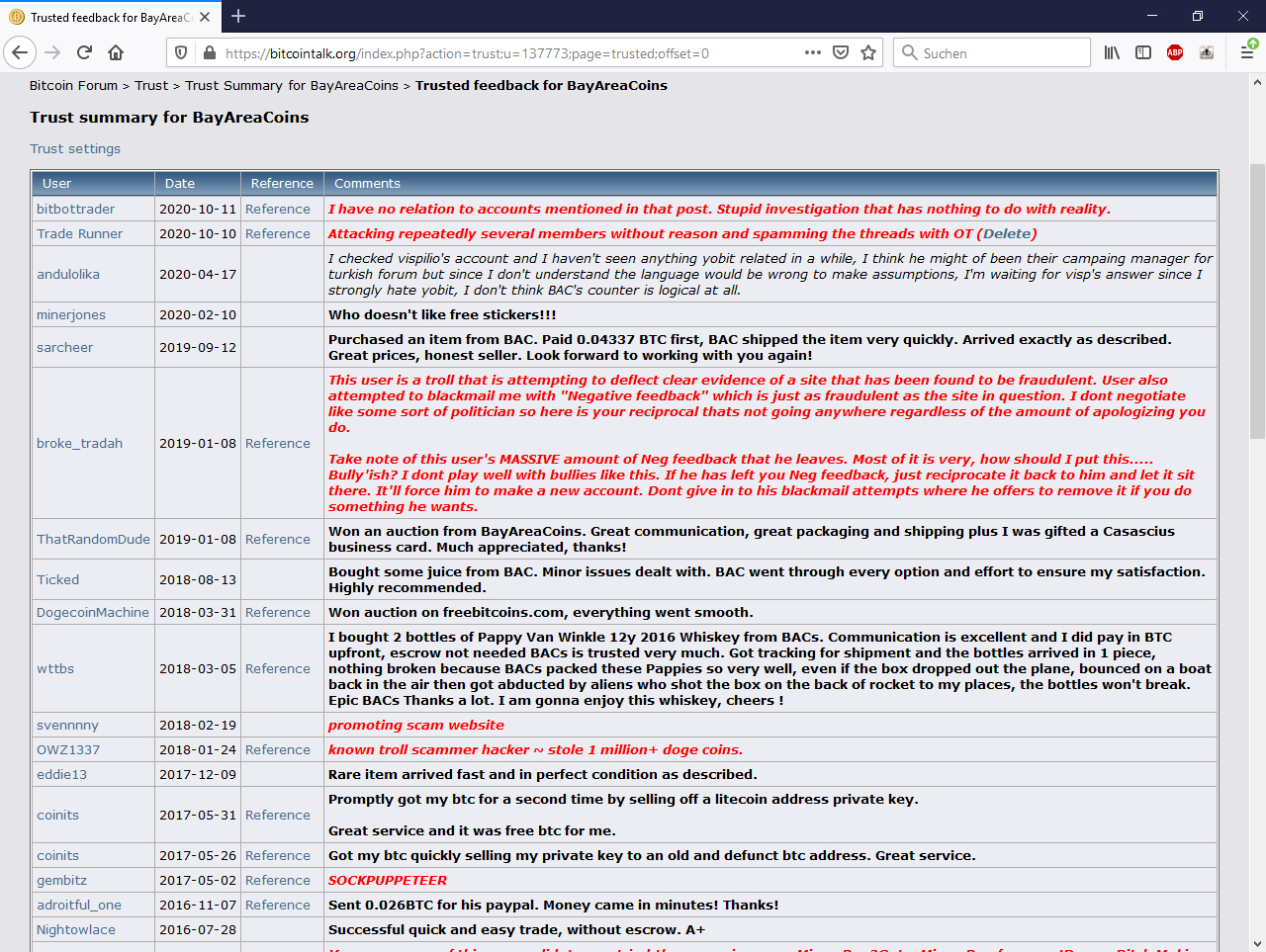Open the eddie13 user profile
The image size is (1266, 952).
click(x=62, y=775)
